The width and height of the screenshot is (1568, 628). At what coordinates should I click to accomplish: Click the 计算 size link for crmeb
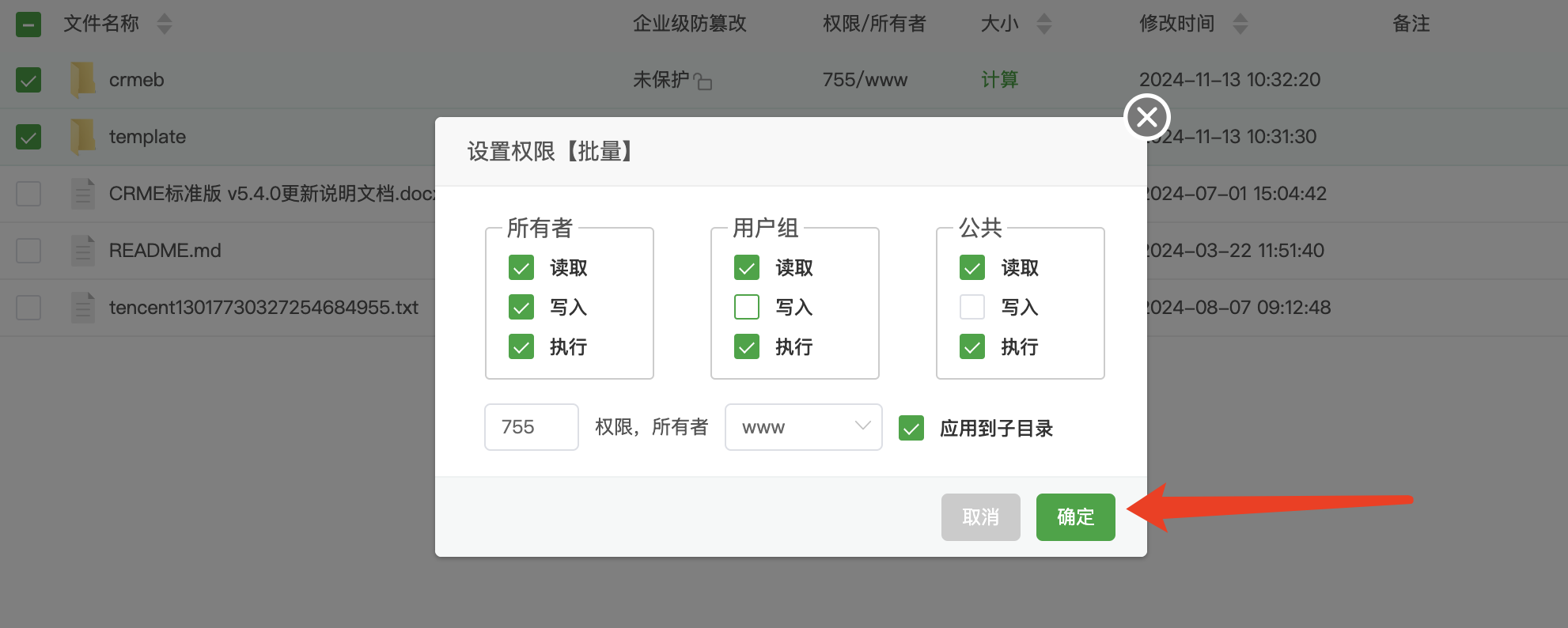point(999,80)
